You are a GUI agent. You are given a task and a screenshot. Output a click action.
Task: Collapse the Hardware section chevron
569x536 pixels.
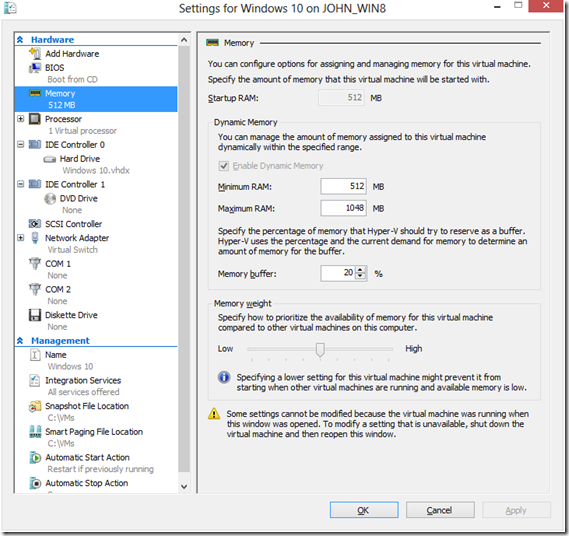[20, 40]
